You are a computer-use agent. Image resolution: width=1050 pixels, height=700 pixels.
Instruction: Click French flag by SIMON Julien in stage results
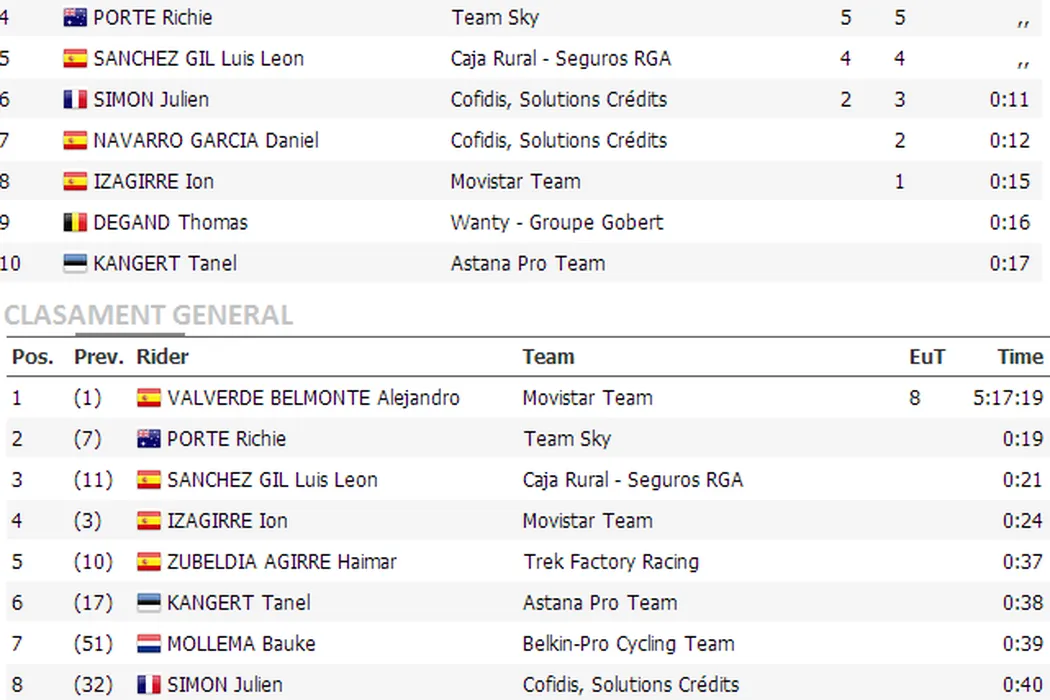75,100
